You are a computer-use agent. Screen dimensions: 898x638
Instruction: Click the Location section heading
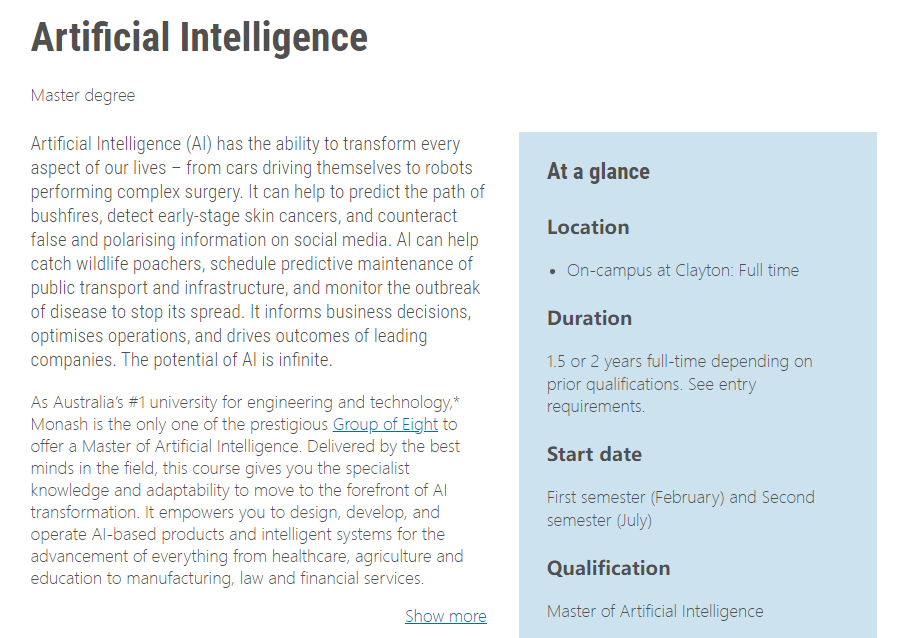[588, 227]
